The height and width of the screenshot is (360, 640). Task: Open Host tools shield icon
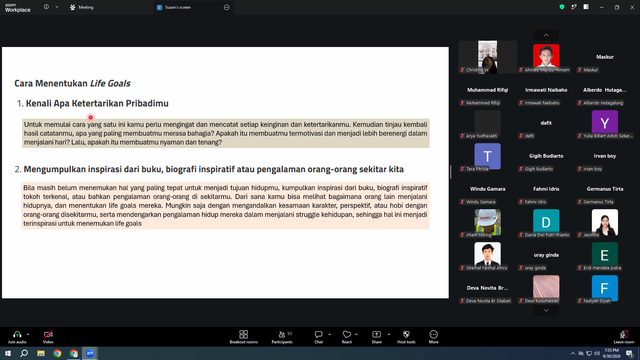pos(406,334)
